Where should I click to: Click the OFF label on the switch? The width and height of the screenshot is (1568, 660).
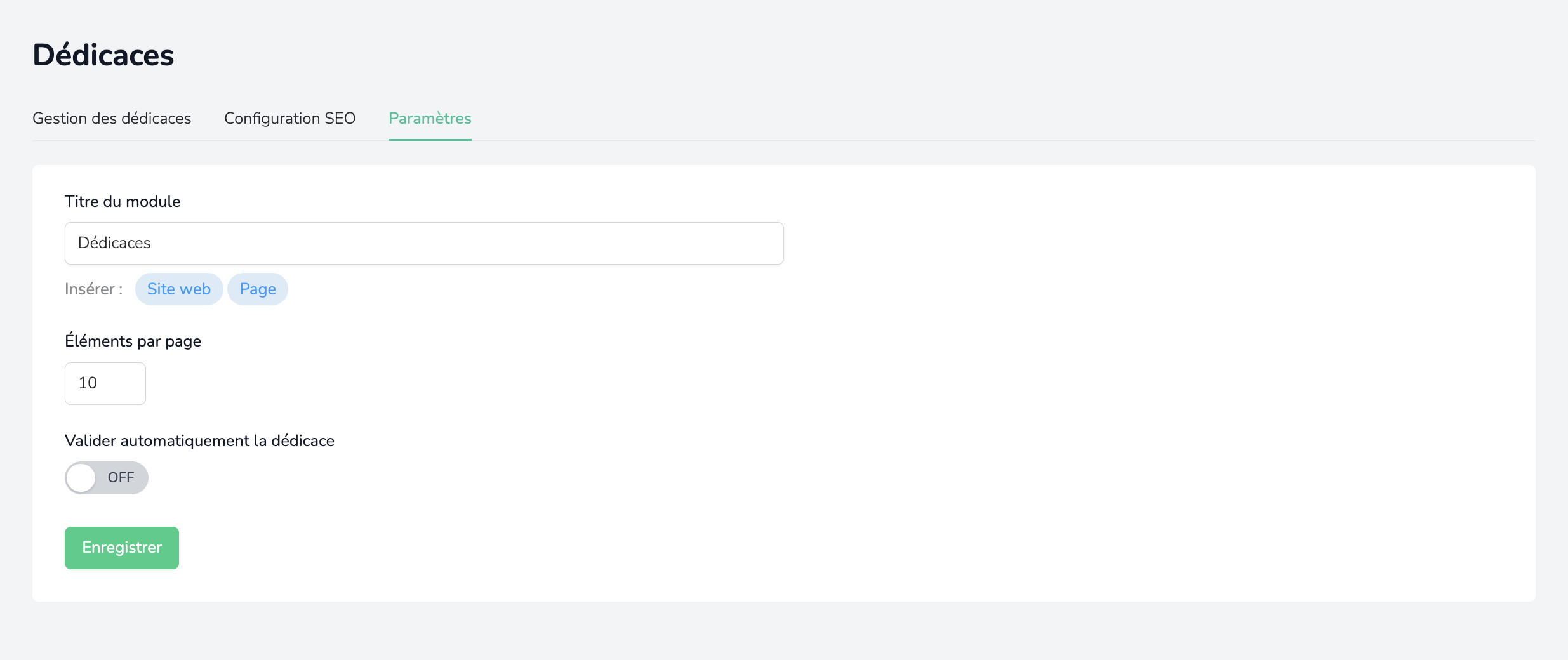tap(121, 478)
